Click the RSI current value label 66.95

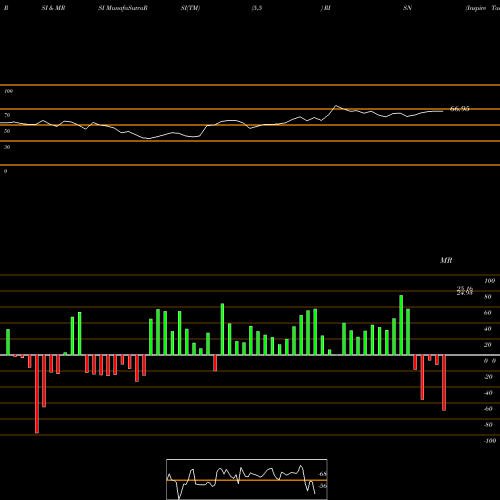[x=460, y=109]
